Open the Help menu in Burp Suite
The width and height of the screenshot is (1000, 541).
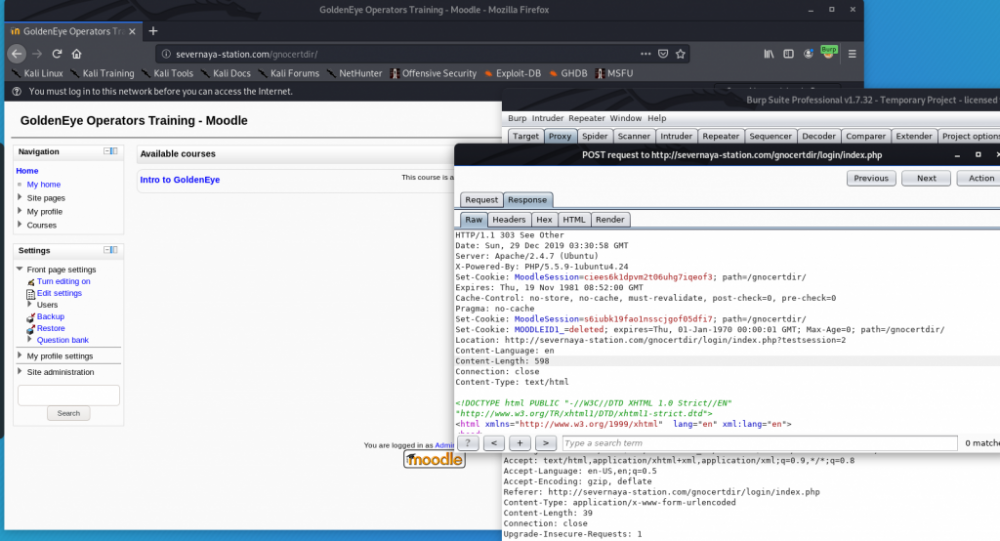[x=657, y=118]
